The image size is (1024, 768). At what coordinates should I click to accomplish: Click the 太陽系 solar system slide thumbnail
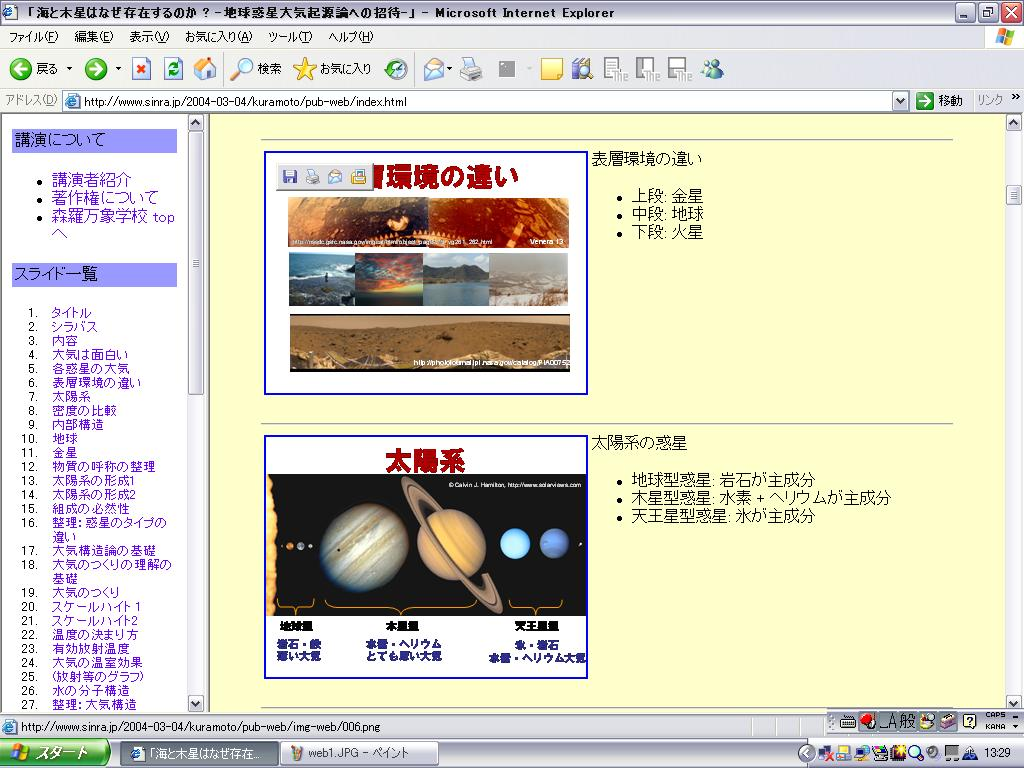(426, 557)
